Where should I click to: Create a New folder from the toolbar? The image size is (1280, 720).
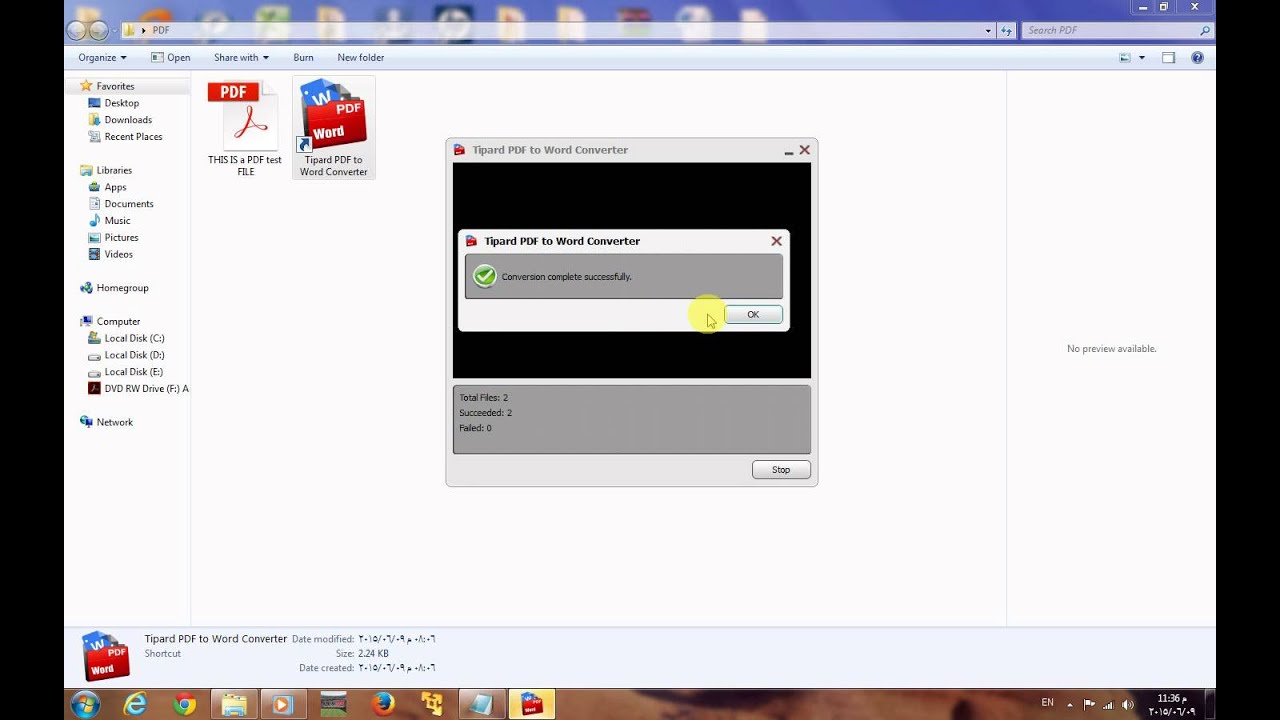click(x=361, y=58)
